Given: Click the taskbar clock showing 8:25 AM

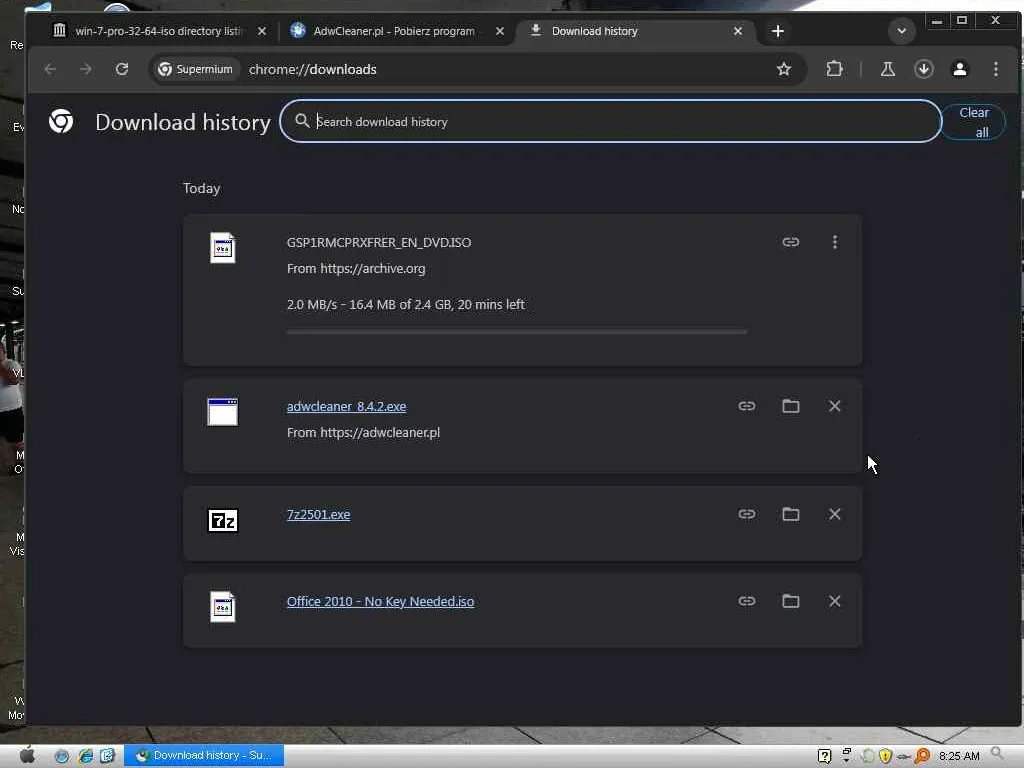Looking at the screenshot, I should coord(959,756).
